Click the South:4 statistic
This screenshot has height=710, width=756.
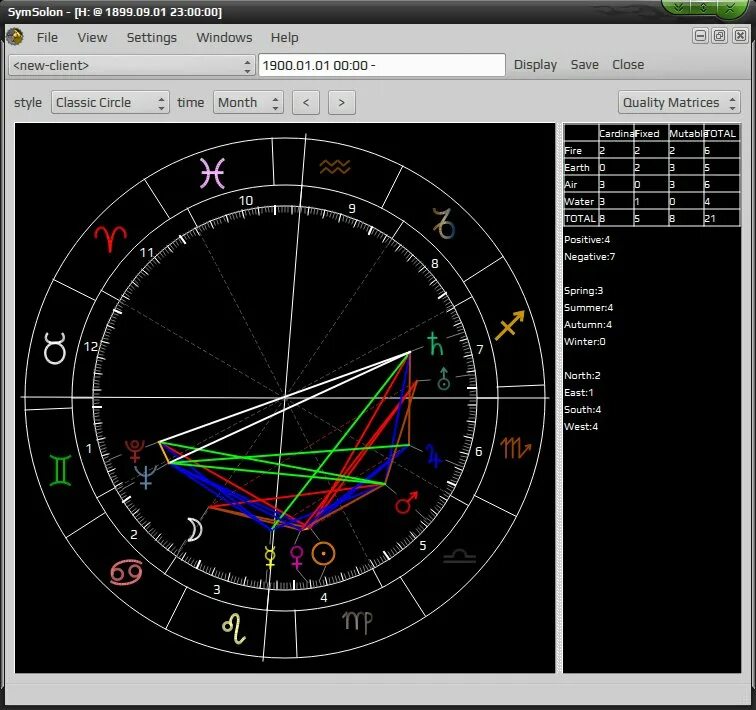[x=582, y=409]
